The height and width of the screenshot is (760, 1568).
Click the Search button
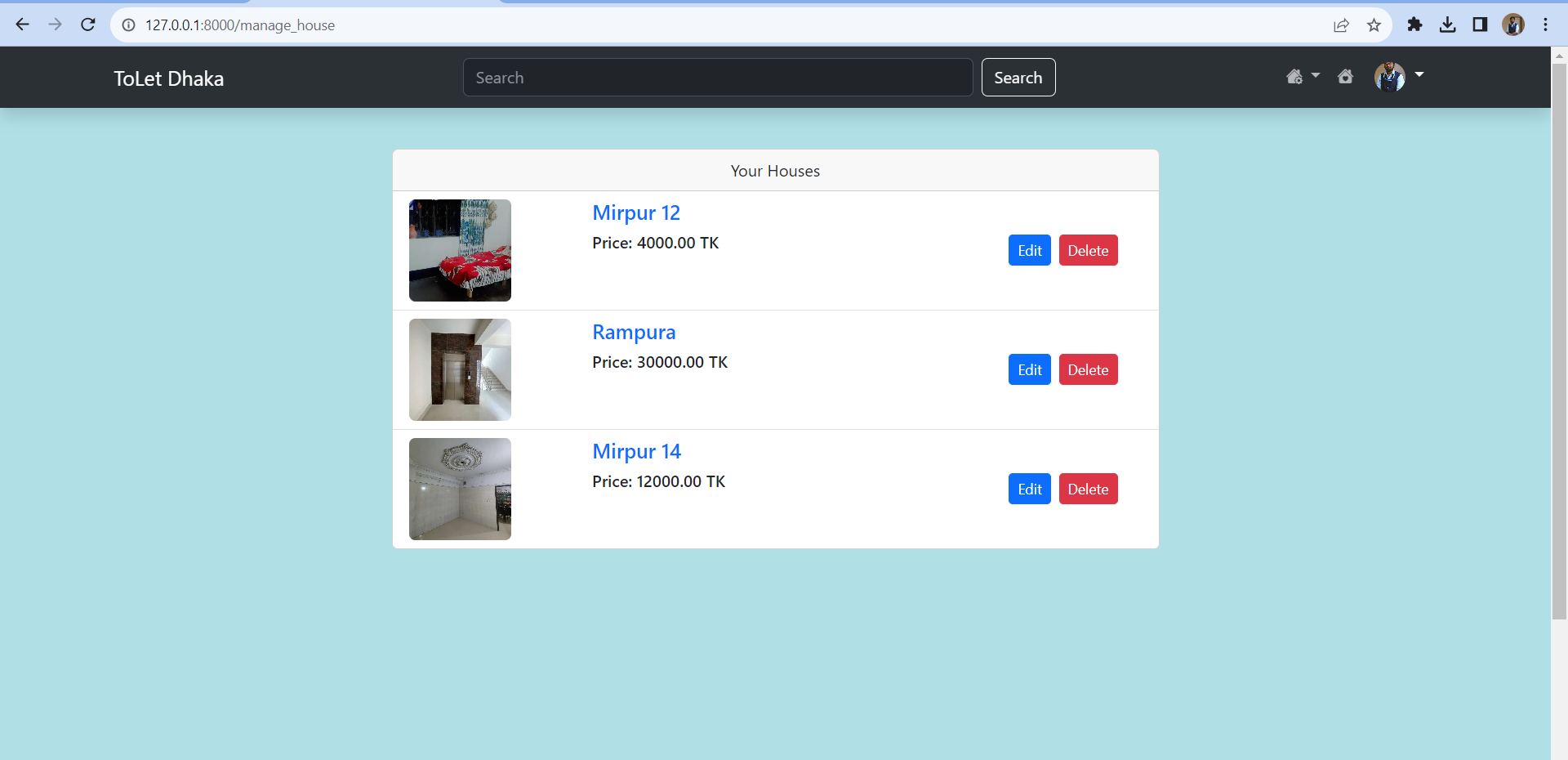tap(1018, 77)
